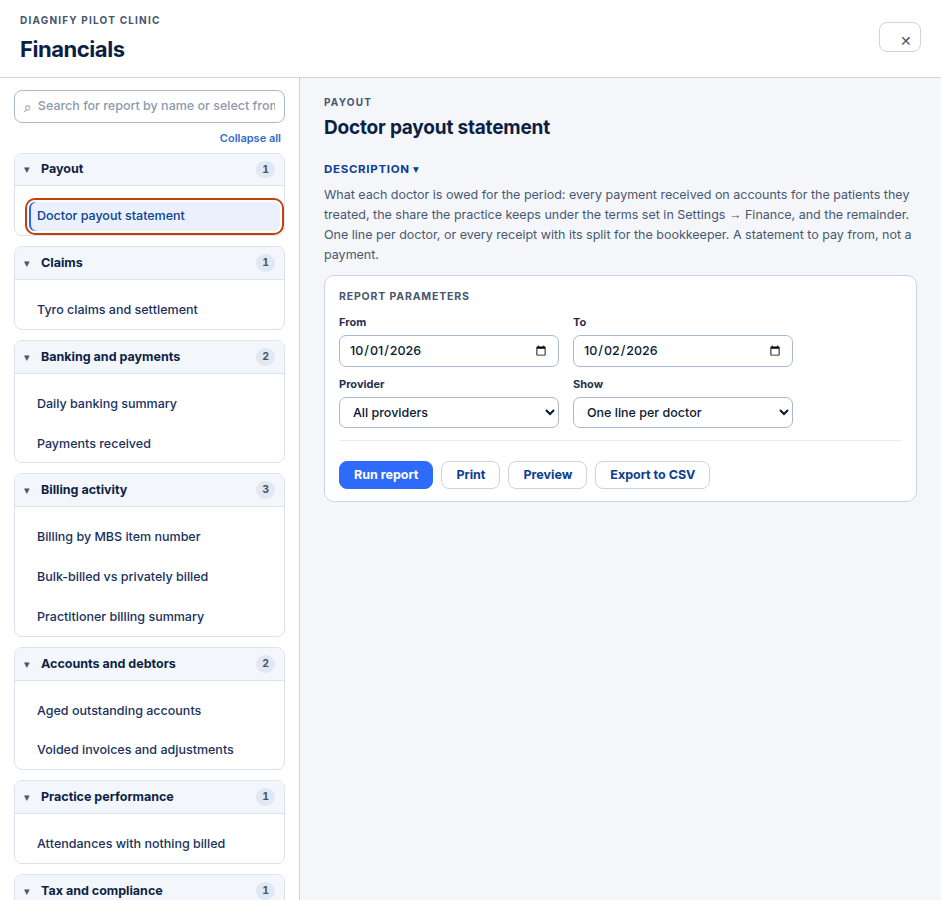Image resolution: width=941 pixels, height=900 pixels.
Task: Open Bulk-billed vs privately billed report
Action: click(154, 577)
